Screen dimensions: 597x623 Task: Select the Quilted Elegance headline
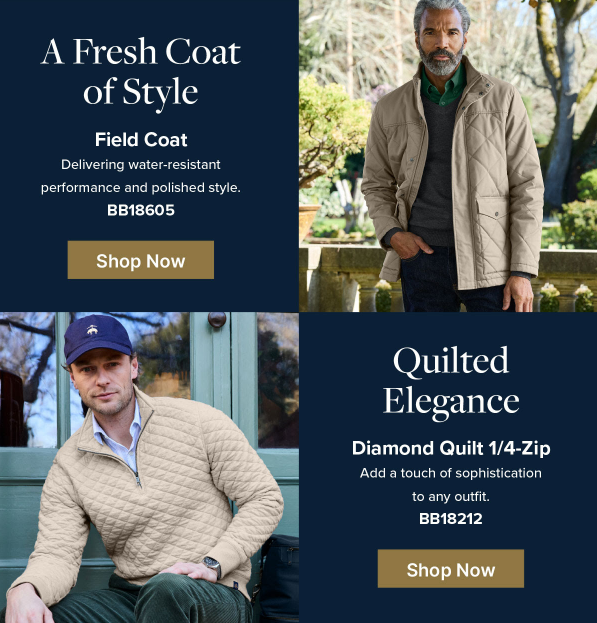coord(451,382)
